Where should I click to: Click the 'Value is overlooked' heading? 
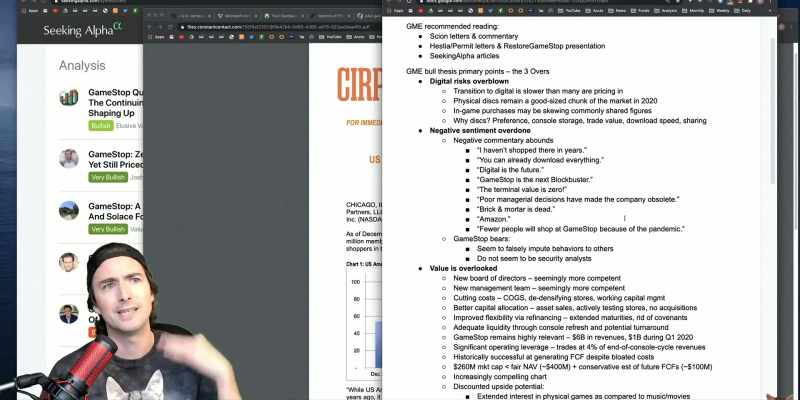tap(463, 268)
